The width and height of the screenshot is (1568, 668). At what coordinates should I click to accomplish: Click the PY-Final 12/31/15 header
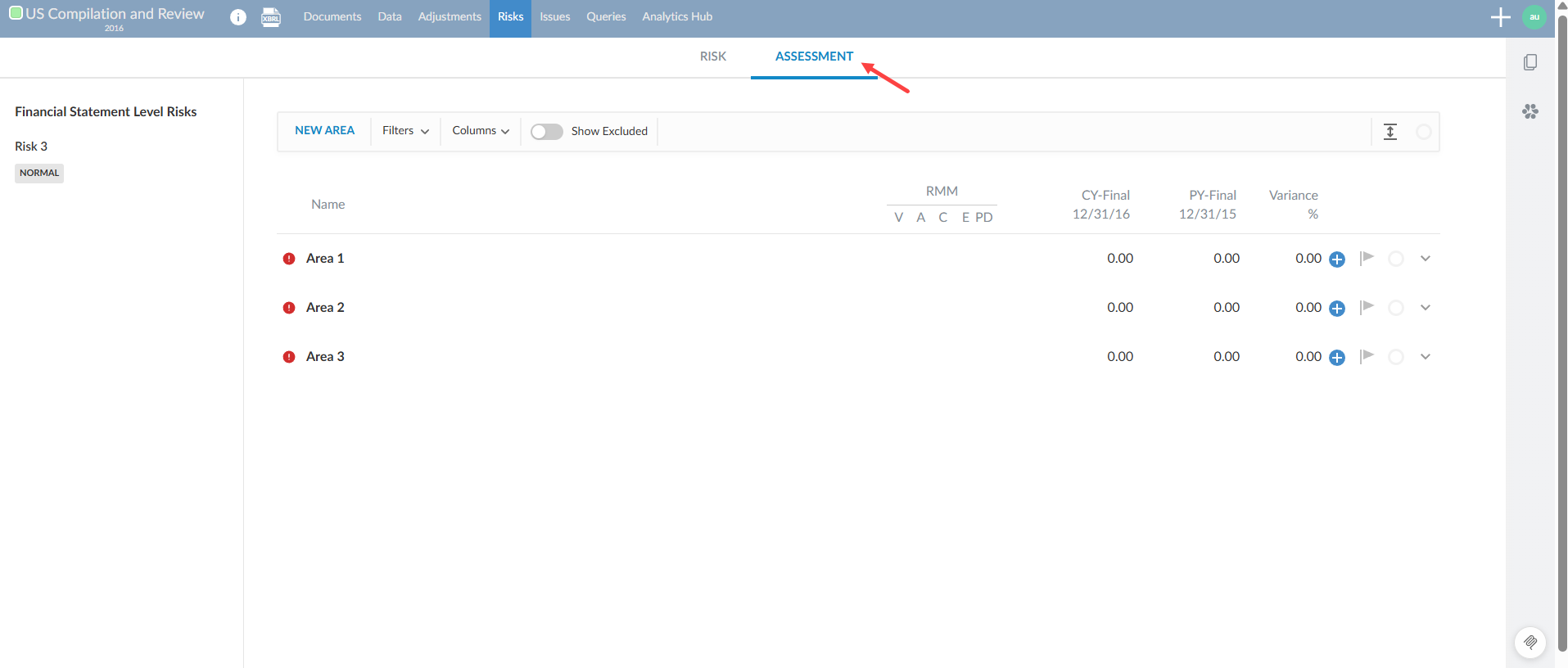pos(1208,205)
